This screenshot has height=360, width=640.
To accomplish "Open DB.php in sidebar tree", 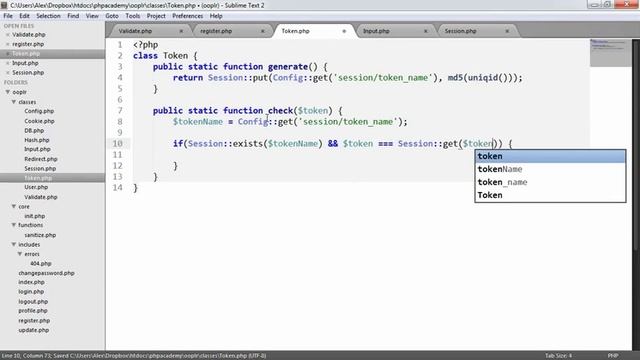I will click(x=34, y=131).
